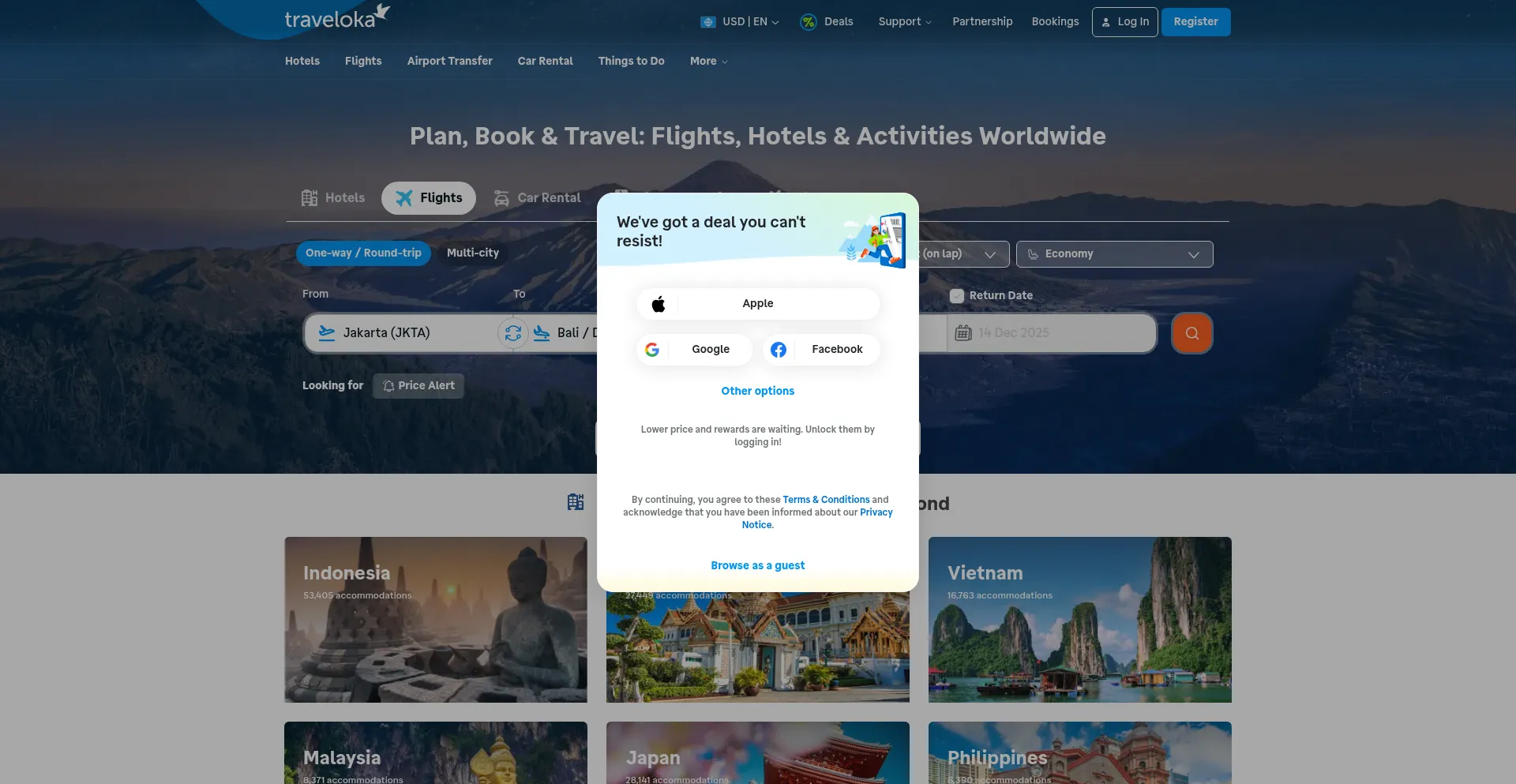Enable the Return Date checkbox
The width and height of the screenshot is (1516, 784).
pos(956,295)
